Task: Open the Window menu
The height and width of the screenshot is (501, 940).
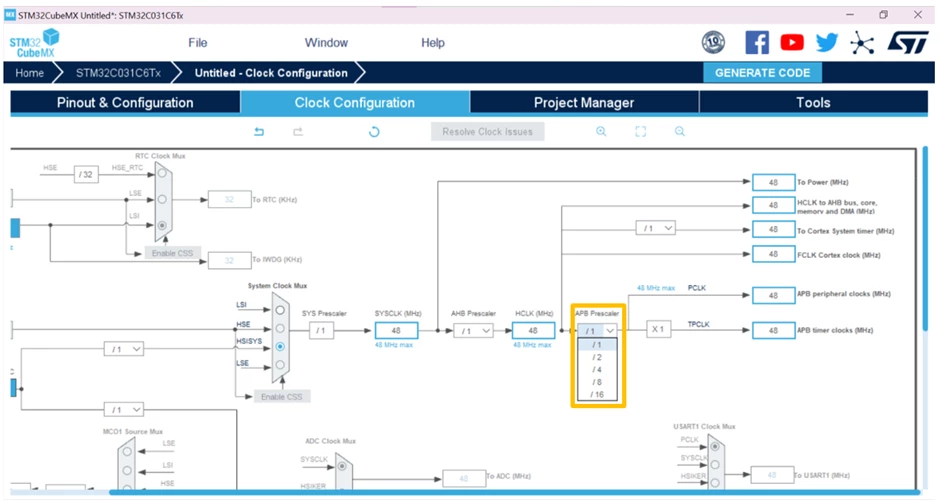Action: pyautogui.click(x=326, y=43)
